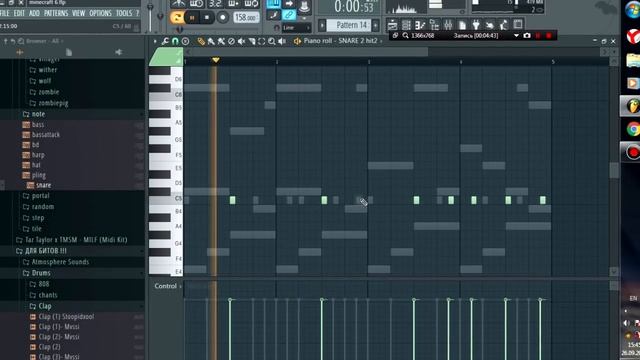The image size is (640, 360).
Task: Select the Slice tool in piano roll
Action: coord(252,41)
